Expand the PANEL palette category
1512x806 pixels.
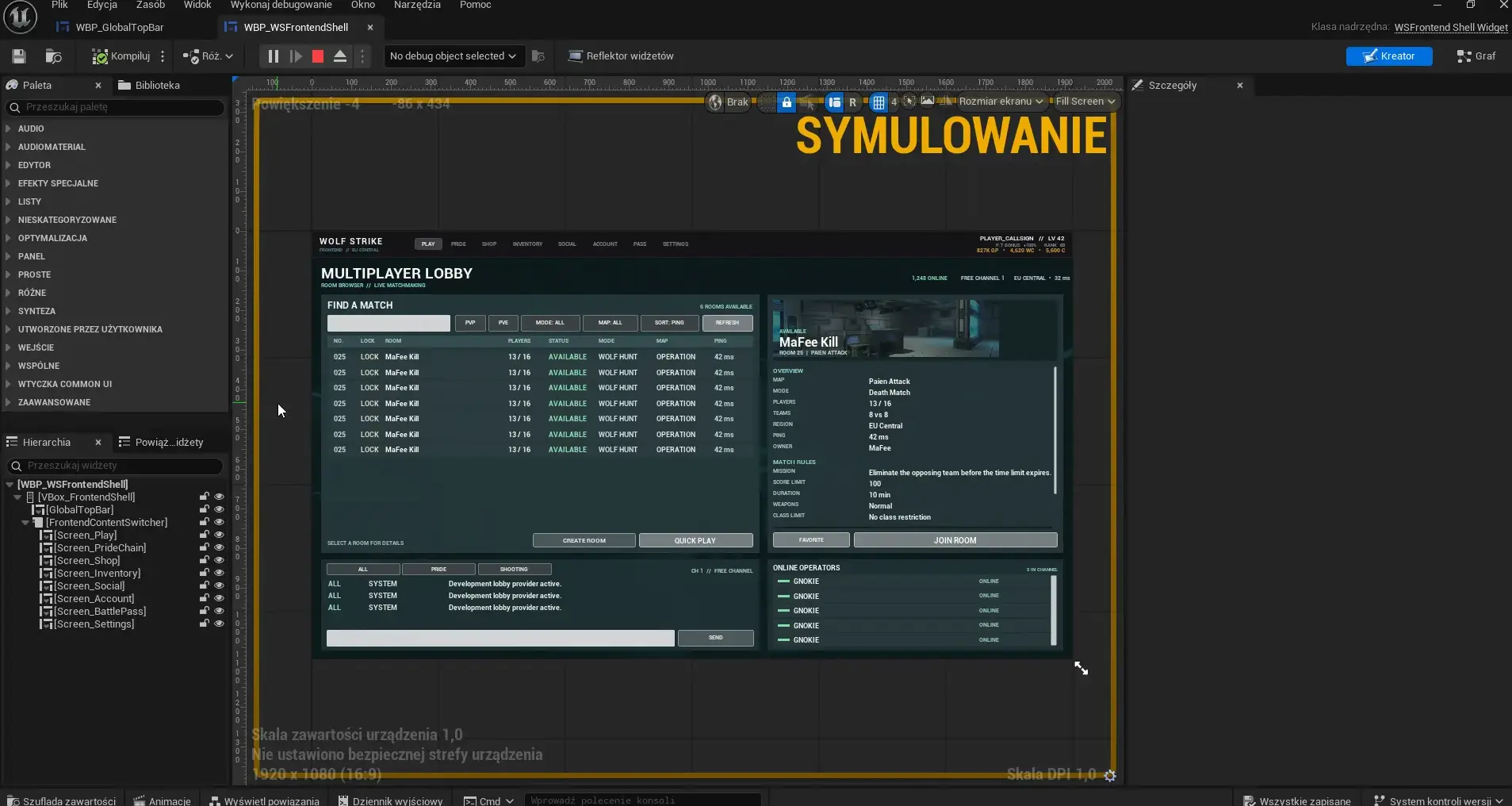click(32, 256)
